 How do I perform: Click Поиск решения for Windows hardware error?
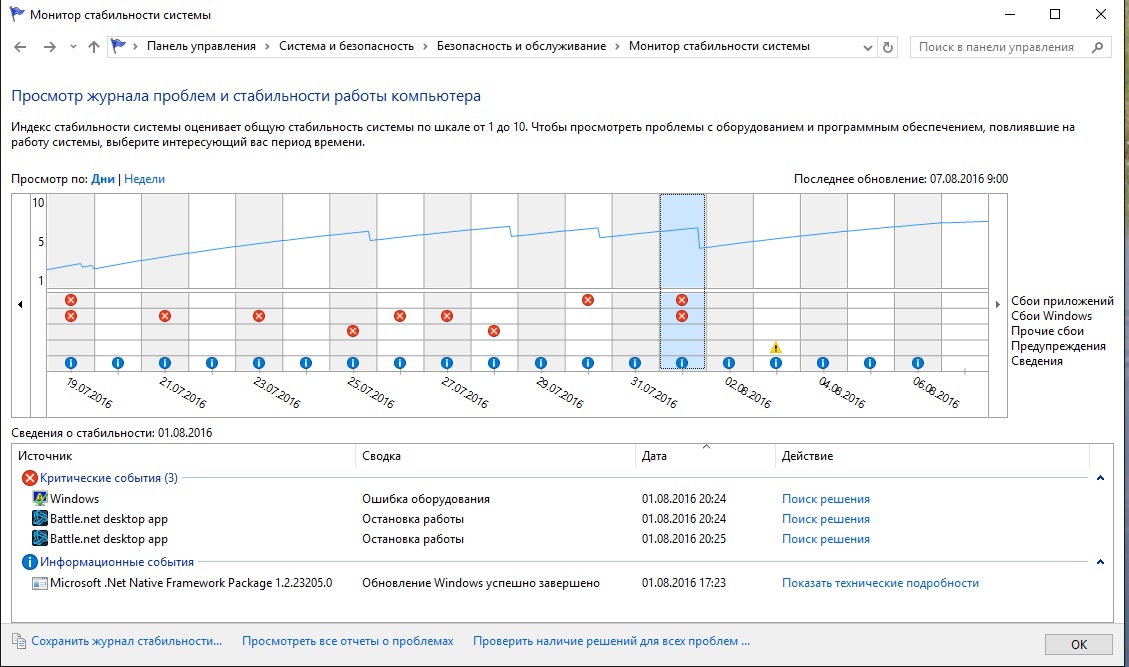(826, 498)
